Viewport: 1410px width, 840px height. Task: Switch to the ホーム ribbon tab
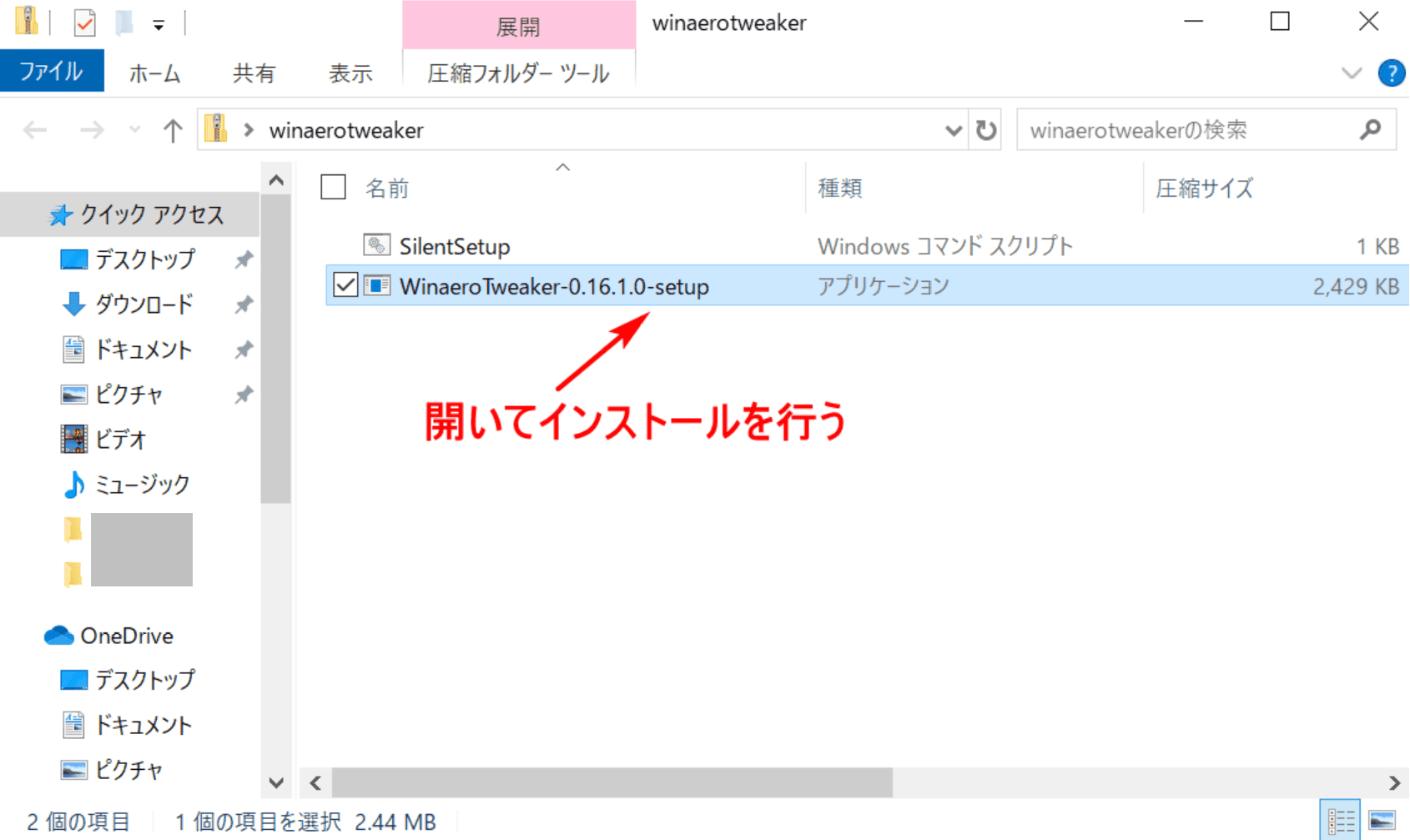(x=155, y=73)
